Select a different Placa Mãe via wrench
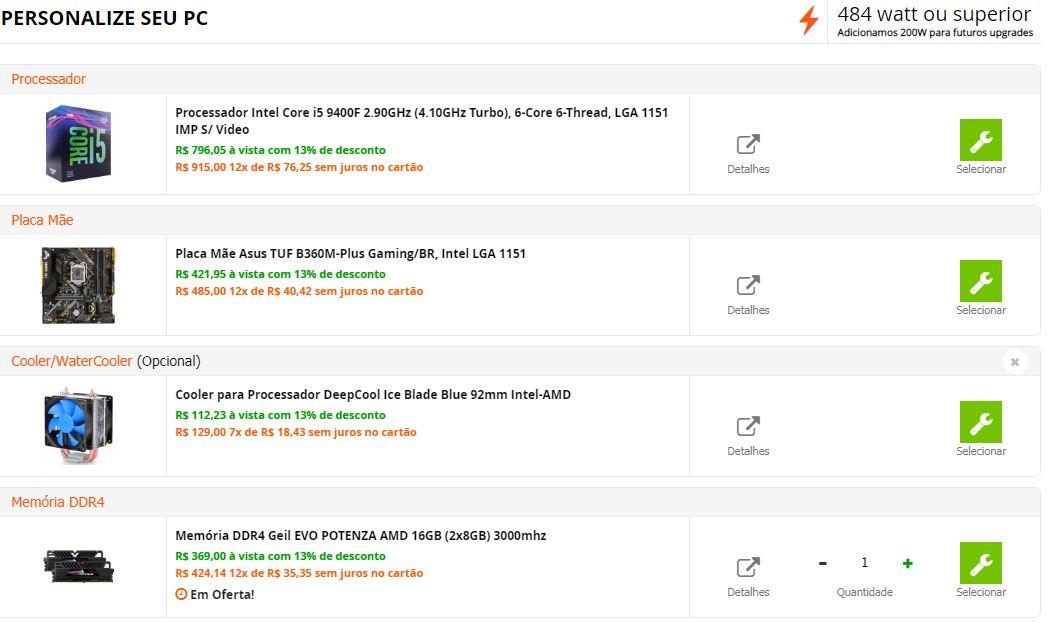1058x623 pixels. (x=980, y=281)
